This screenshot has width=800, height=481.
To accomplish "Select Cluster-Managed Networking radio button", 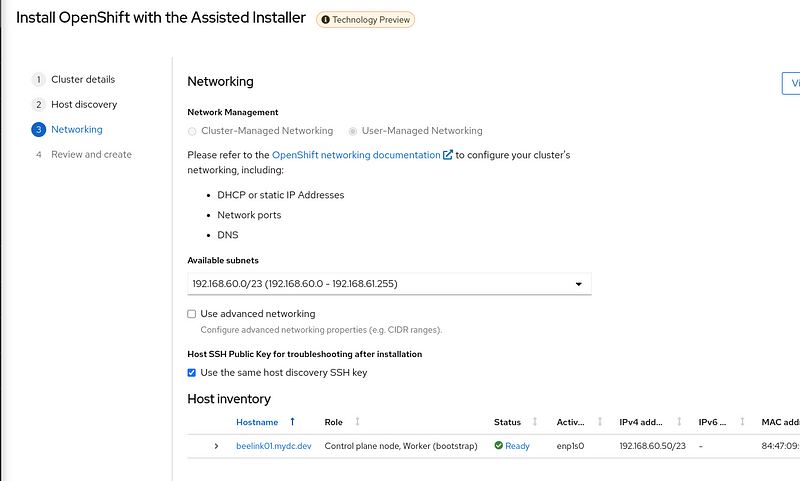I will click(192, 132).
